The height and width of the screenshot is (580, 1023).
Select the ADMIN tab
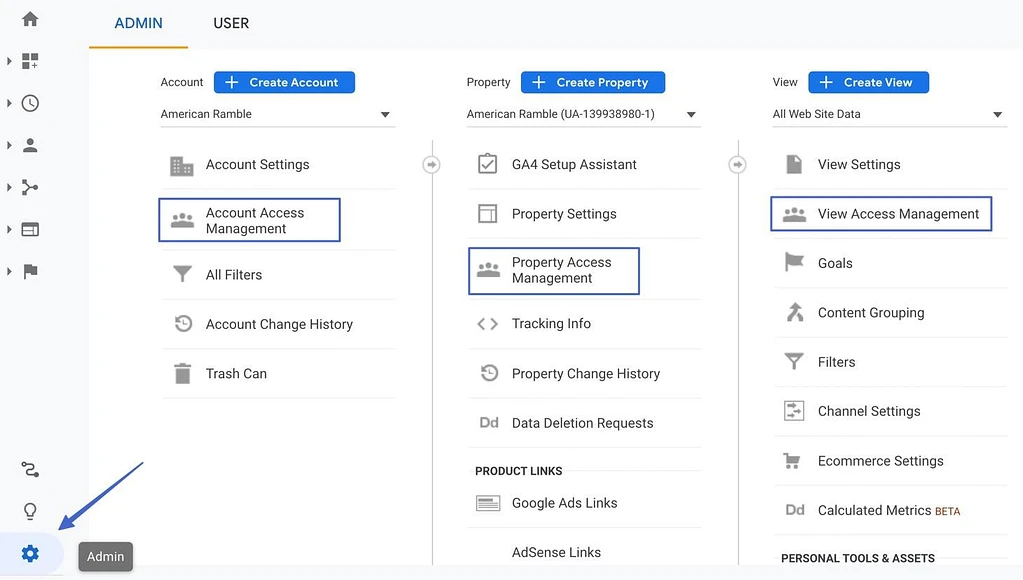point(138,23)
